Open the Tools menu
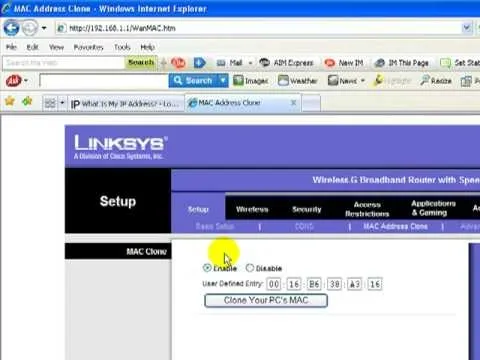 tap(122, 47)
